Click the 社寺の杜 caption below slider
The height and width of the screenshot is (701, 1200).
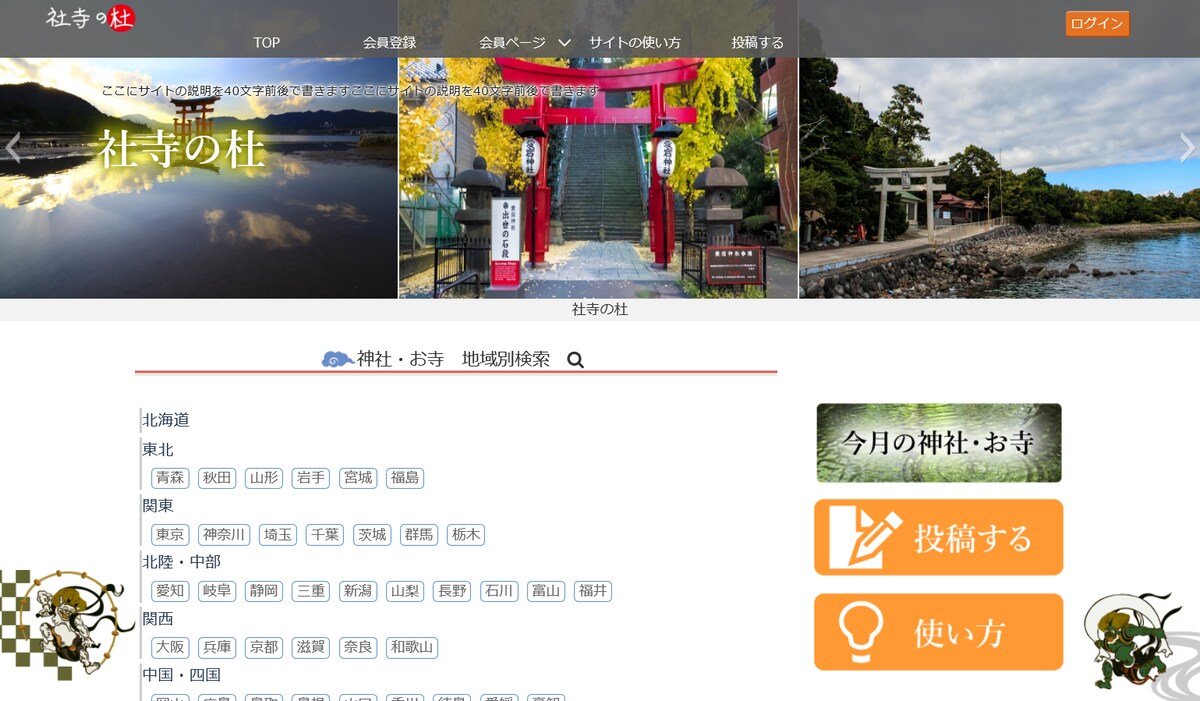(x=600, y=310)
